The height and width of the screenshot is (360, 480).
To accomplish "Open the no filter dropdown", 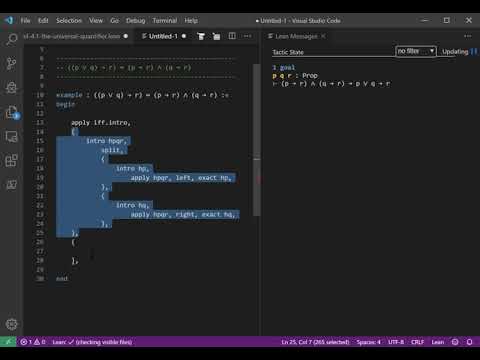I will click(x=416, y=51).
